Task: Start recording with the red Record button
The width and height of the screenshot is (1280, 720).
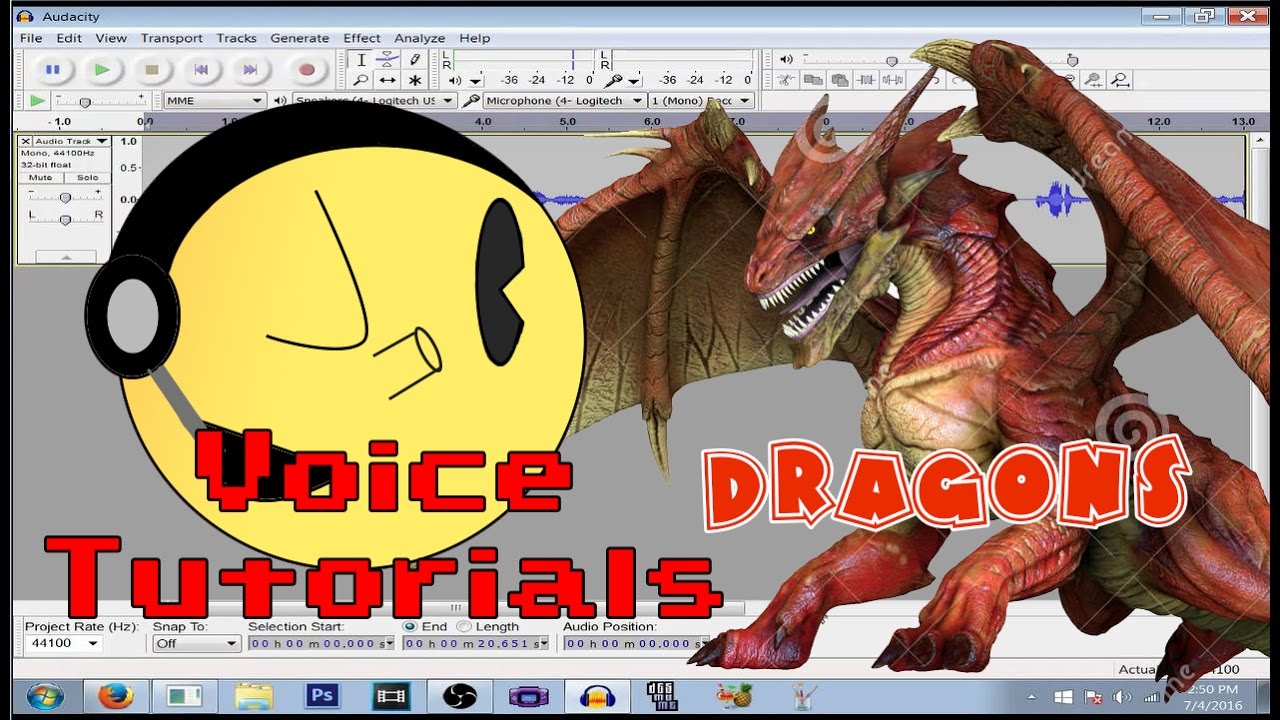Action: pyautogui.click(x=307, y=70)
